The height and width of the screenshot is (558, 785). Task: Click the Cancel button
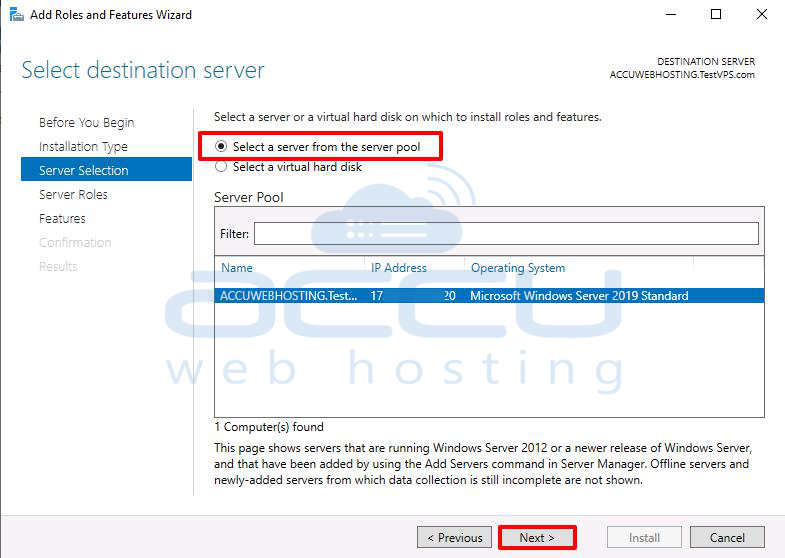click(x=727, y=537)
